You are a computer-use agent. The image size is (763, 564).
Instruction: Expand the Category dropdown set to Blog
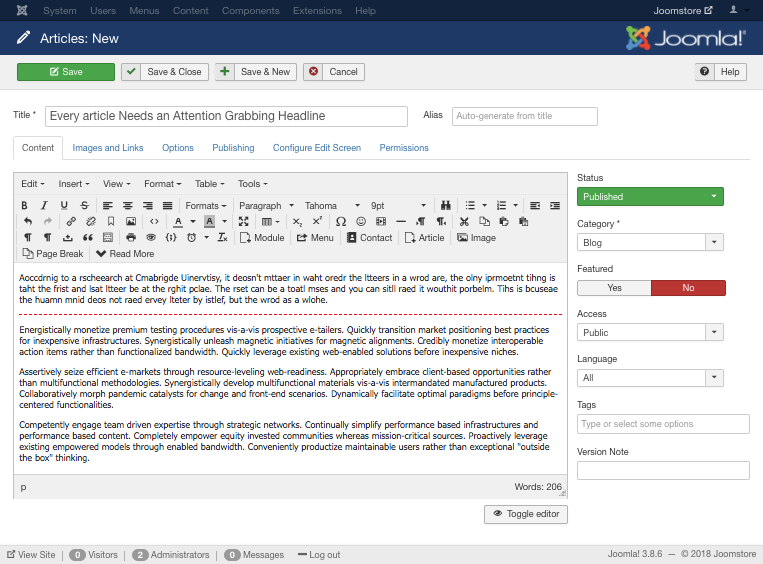[x=650, y=242]
